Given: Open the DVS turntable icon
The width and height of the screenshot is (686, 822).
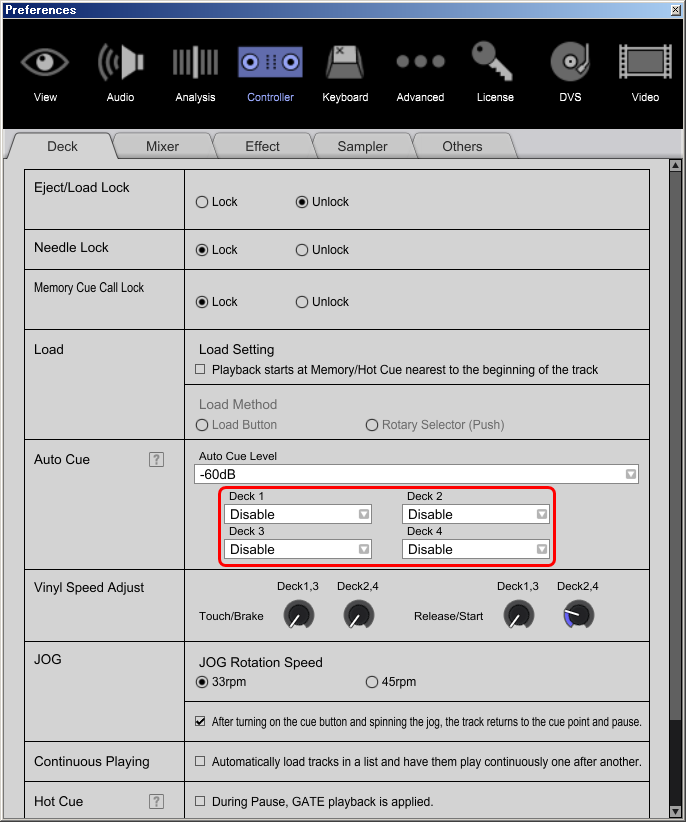Looking at the screenshot, I should click(x=570, y=62).
